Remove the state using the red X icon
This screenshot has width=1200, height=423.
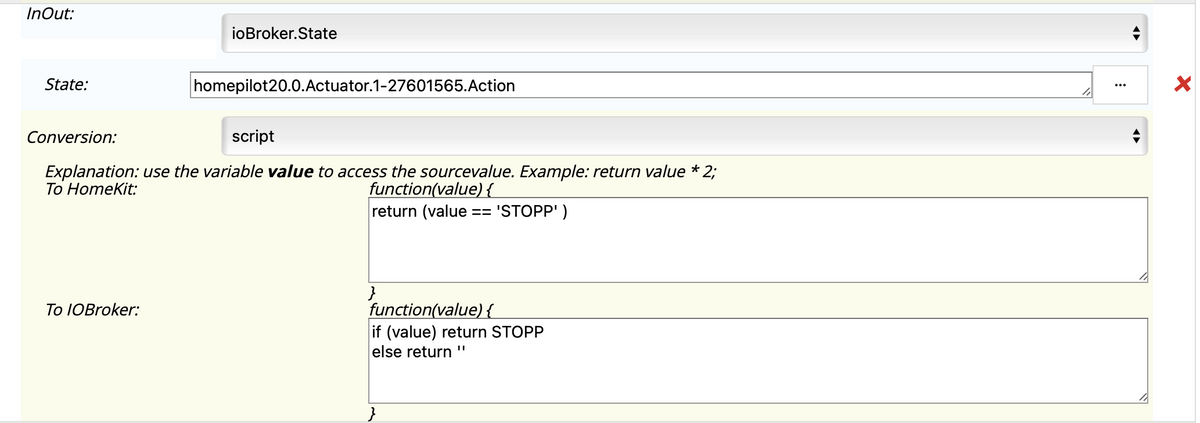1182,86
